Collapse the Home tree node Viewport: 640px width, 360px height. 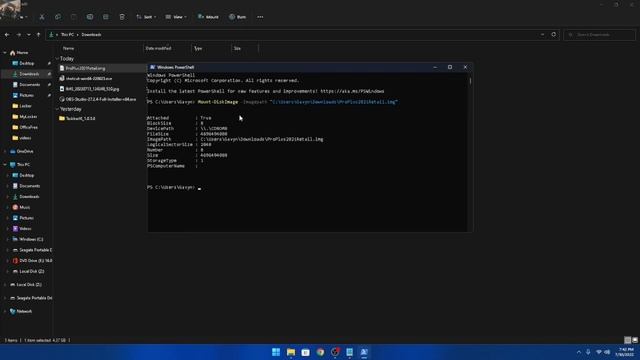(5, 53)
